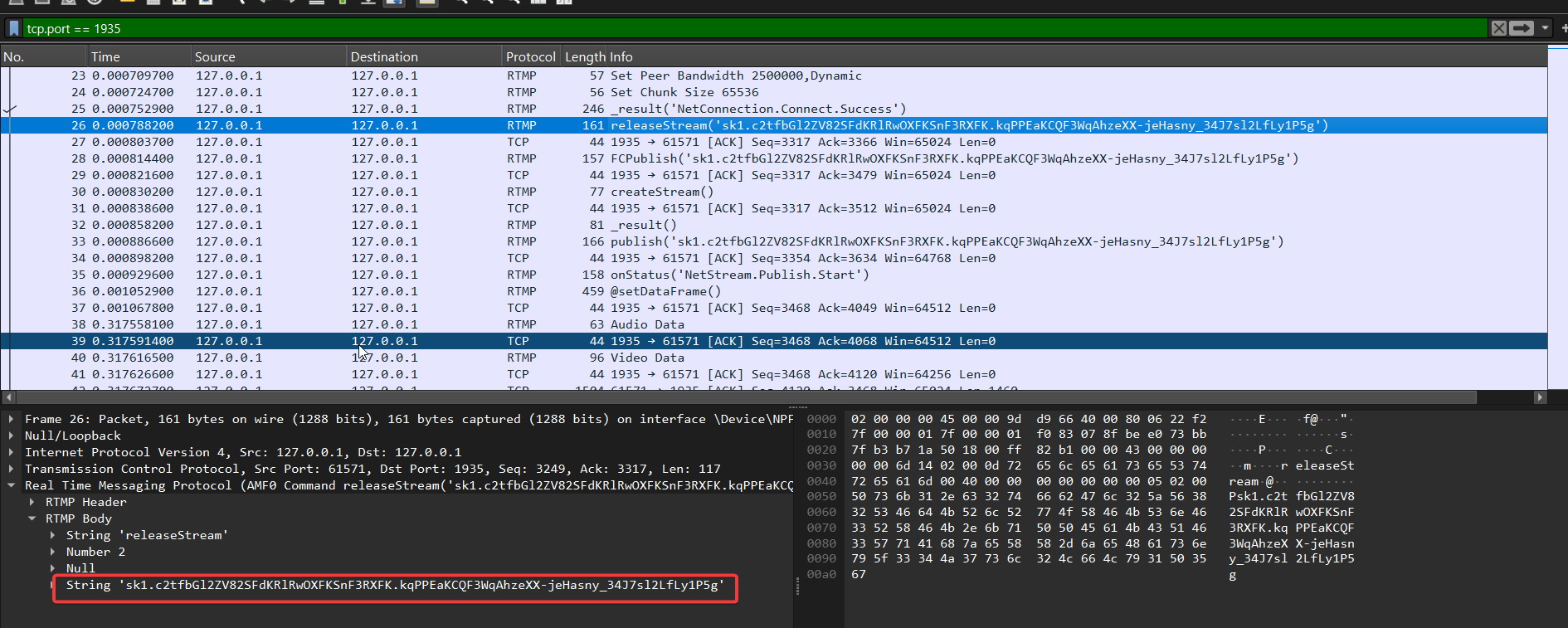This screenshot has height=628, width=1568.
Task: Expand the Number 2 field
Action: (52, 552)
